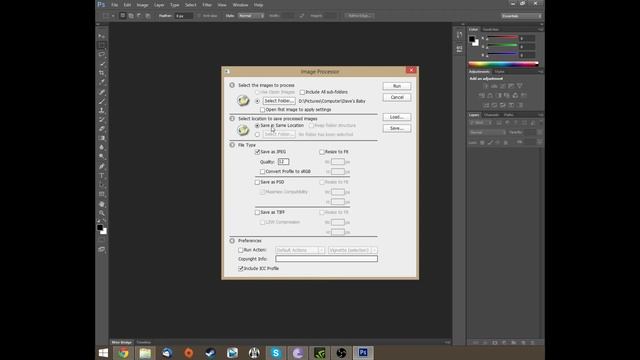Select the Rectangle shape tool
Screen dimensions: 640x360
[102, 194]
